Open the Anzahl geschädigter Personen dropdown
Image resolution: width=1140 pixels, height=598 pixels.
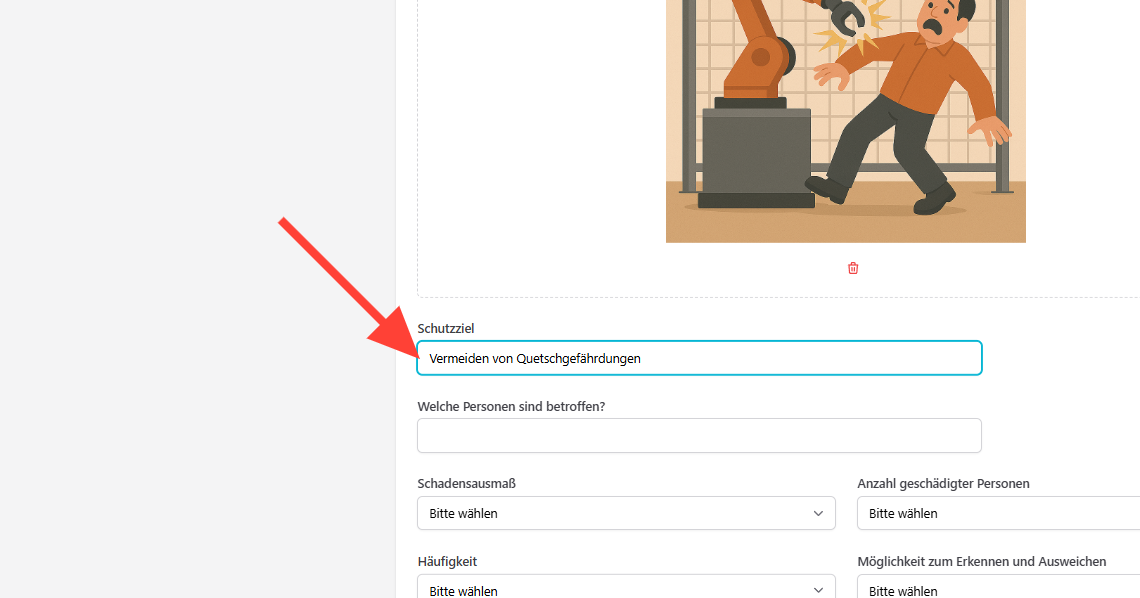tap(998, 513)
